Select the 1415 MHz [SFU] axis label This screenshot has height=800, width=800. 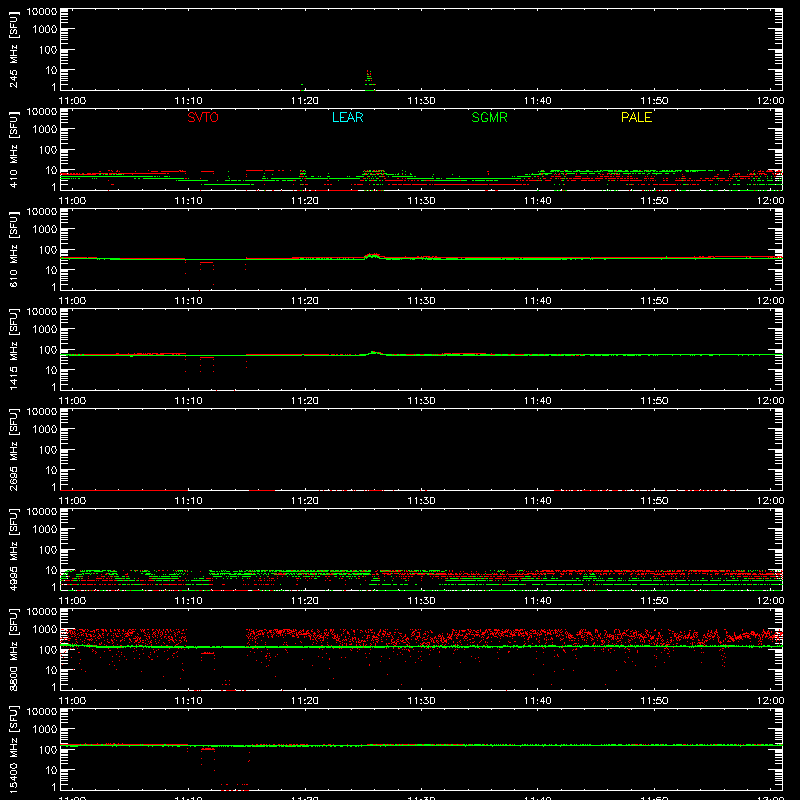(13, 349)
